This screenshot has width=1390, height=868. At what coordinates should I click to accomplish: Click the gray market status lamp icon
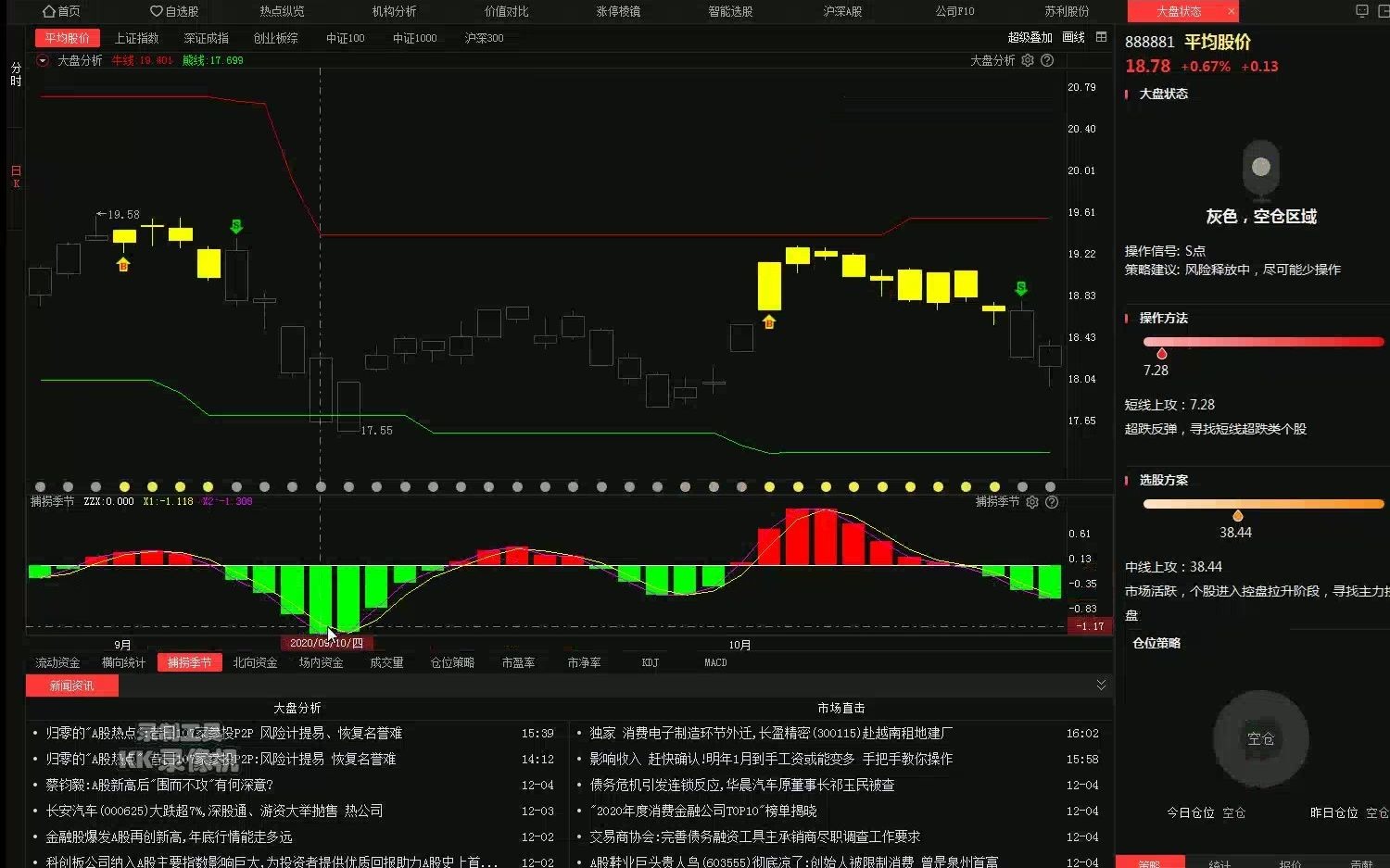coord(1260,170)
